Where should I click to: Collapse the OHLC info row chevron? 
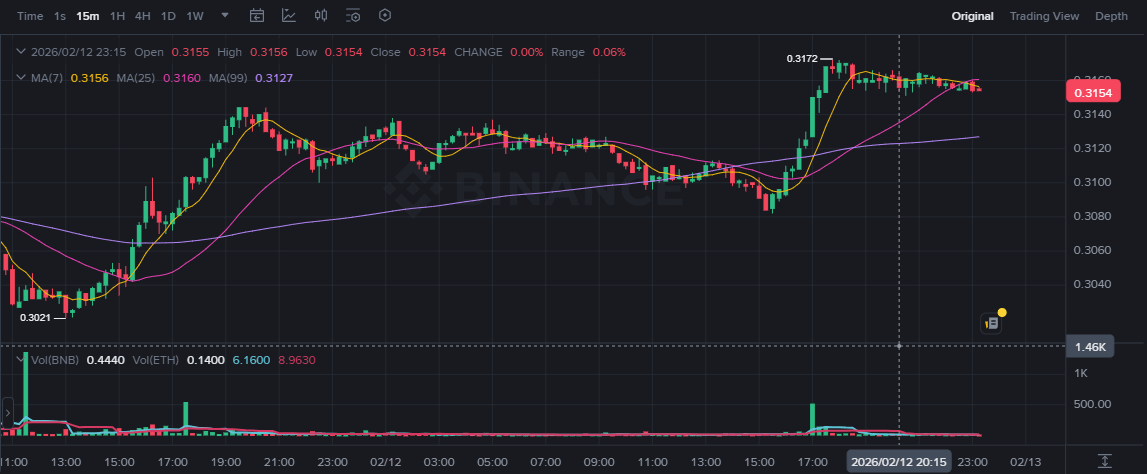[19, 52]
